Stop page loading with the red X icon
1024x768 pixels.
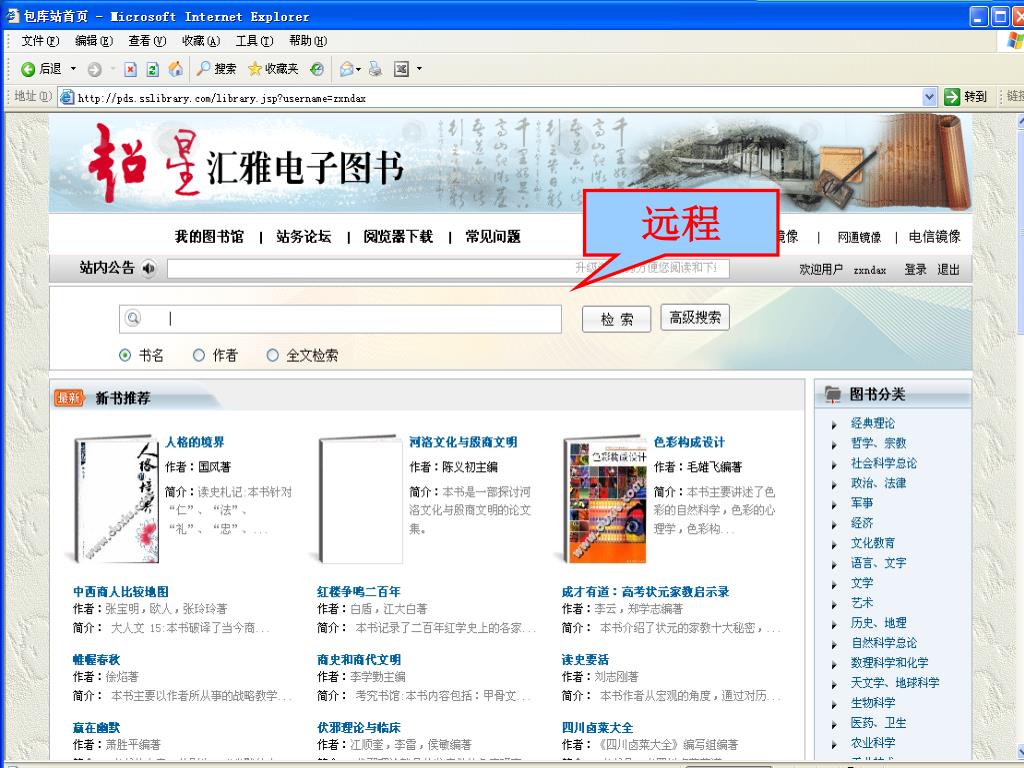131,69
